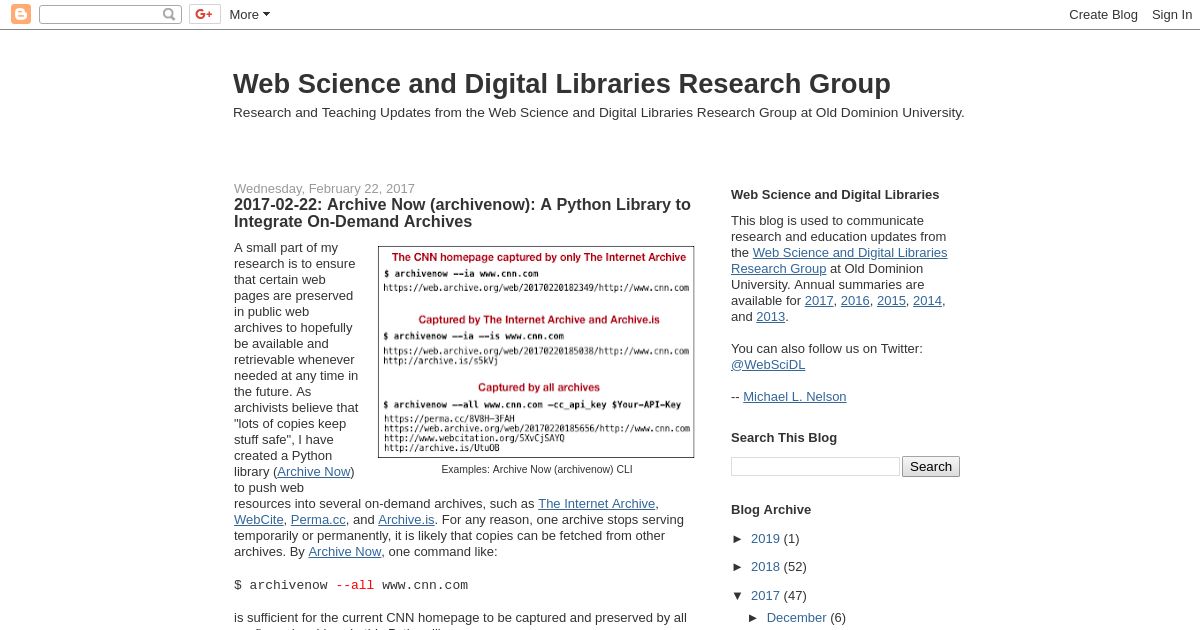Follow the Archive.is link
Viewport: 1200px width, 630px height.
pyautogui.click(x=406, y=520)
